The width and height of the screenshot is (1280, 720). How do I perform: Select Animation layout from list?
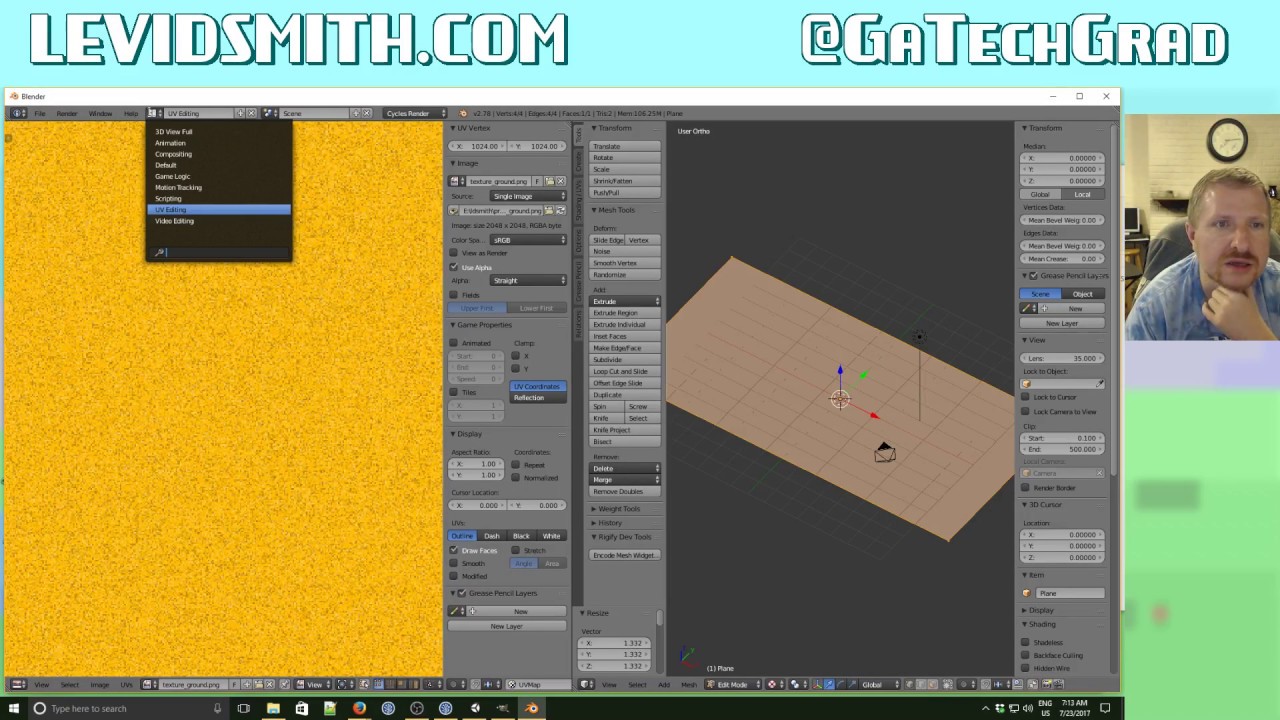pos(219,143)
